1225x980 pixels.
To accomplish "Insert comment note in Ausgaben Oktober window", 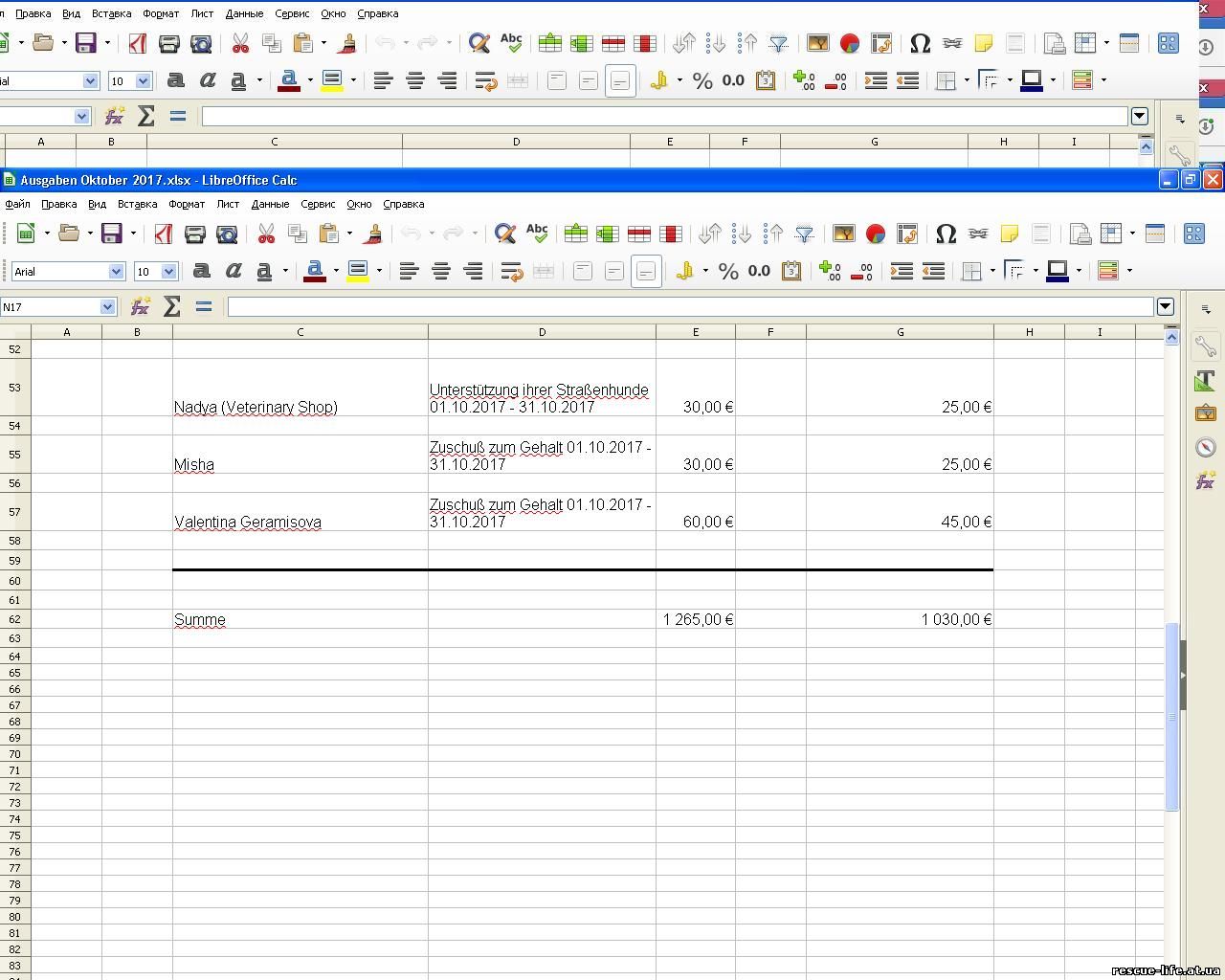I will point(1010,234).
